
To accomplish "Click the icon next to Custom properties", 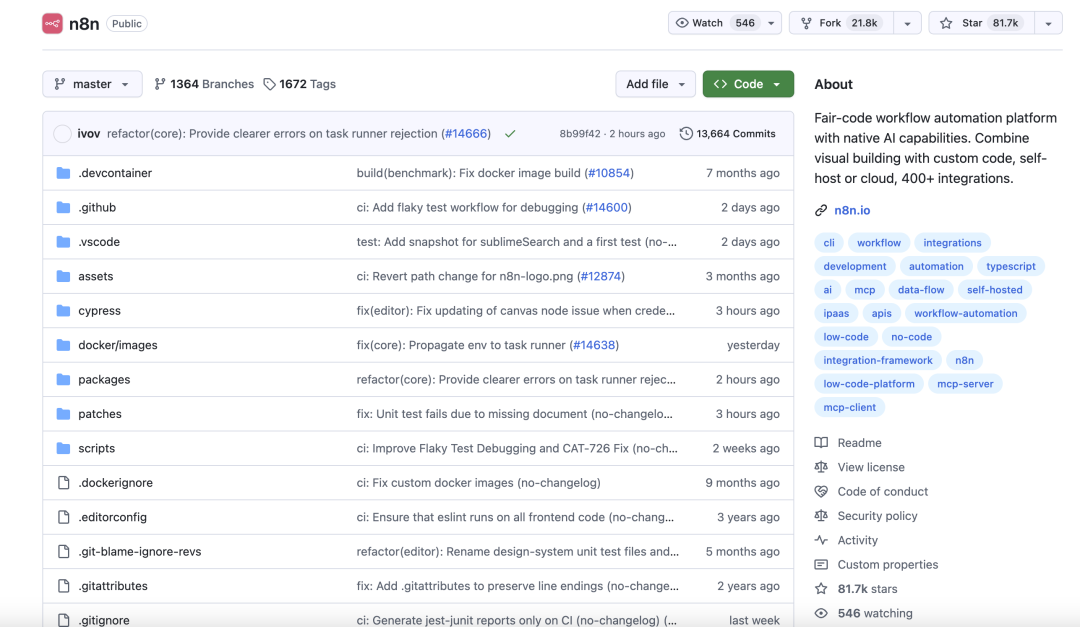I will click(x=821, y=564).
